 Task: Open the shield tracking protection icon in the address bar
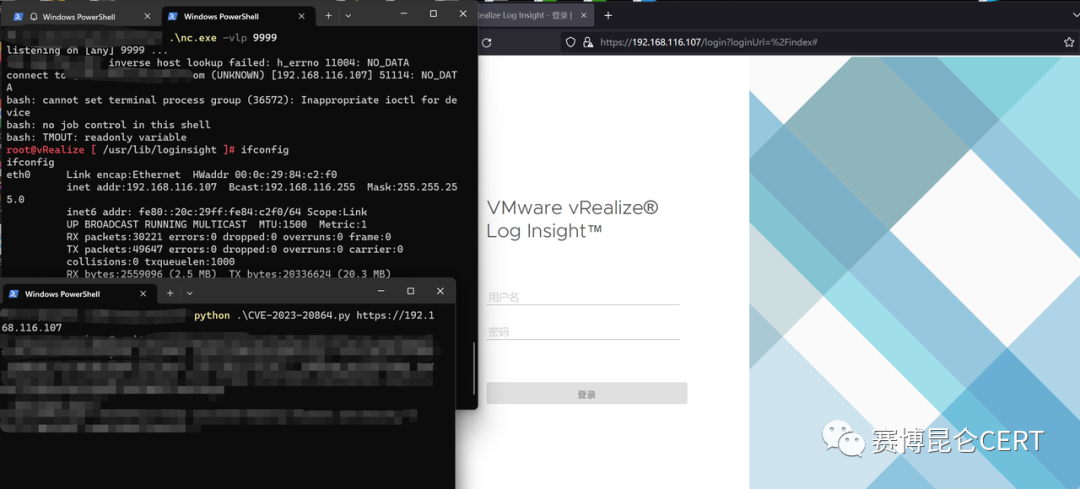(x=570, y=43)
